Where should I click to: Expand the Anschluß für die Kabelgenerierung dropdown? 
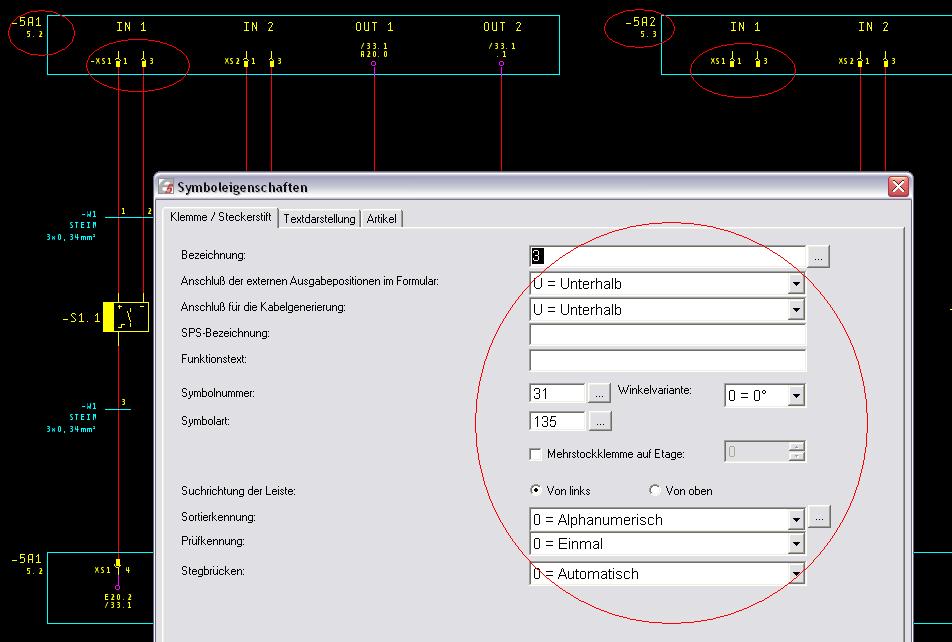click(x=795, y=310)
